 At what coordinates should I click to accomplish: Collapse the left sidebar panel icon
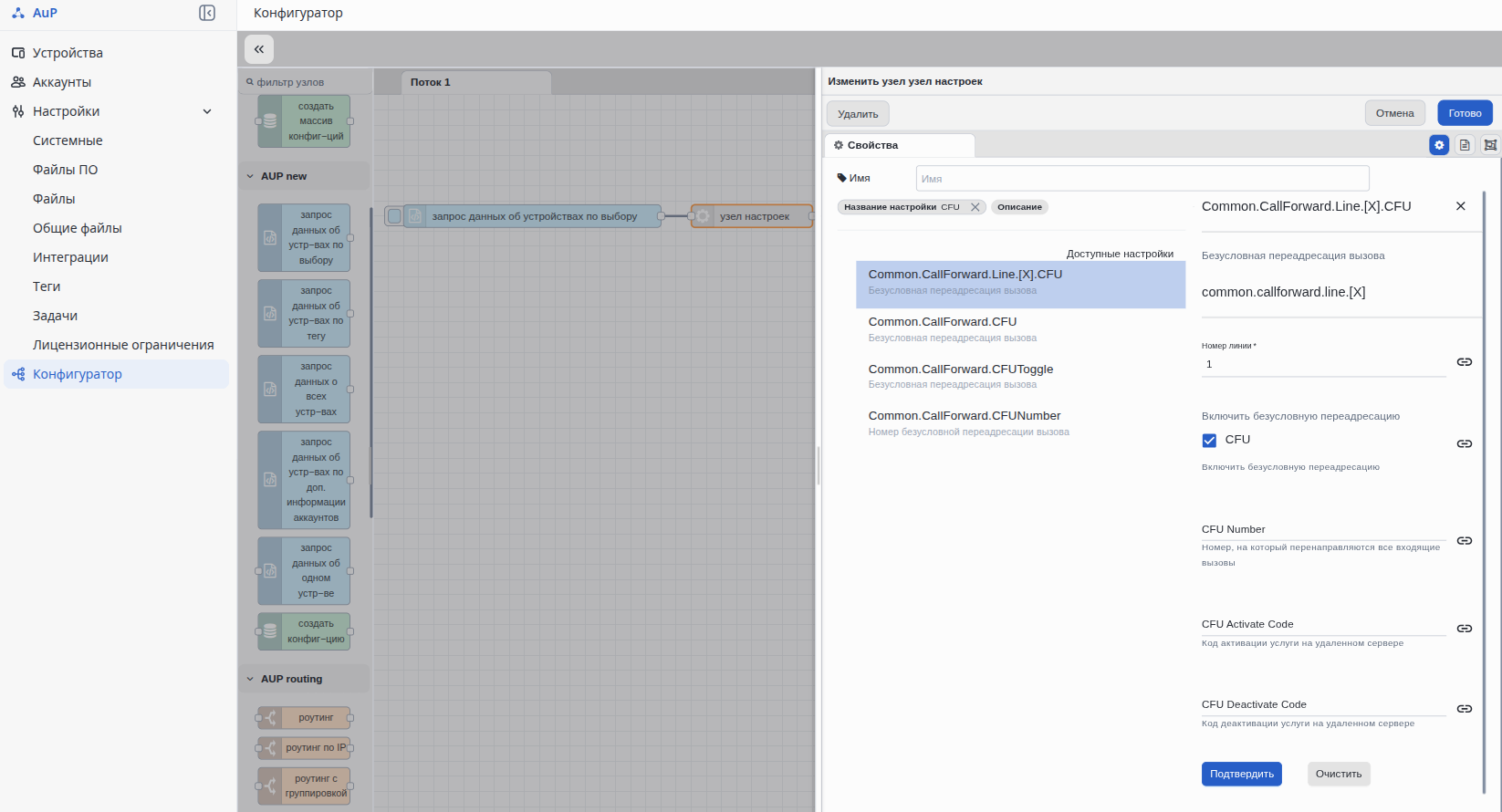click(x=207, y=13)
